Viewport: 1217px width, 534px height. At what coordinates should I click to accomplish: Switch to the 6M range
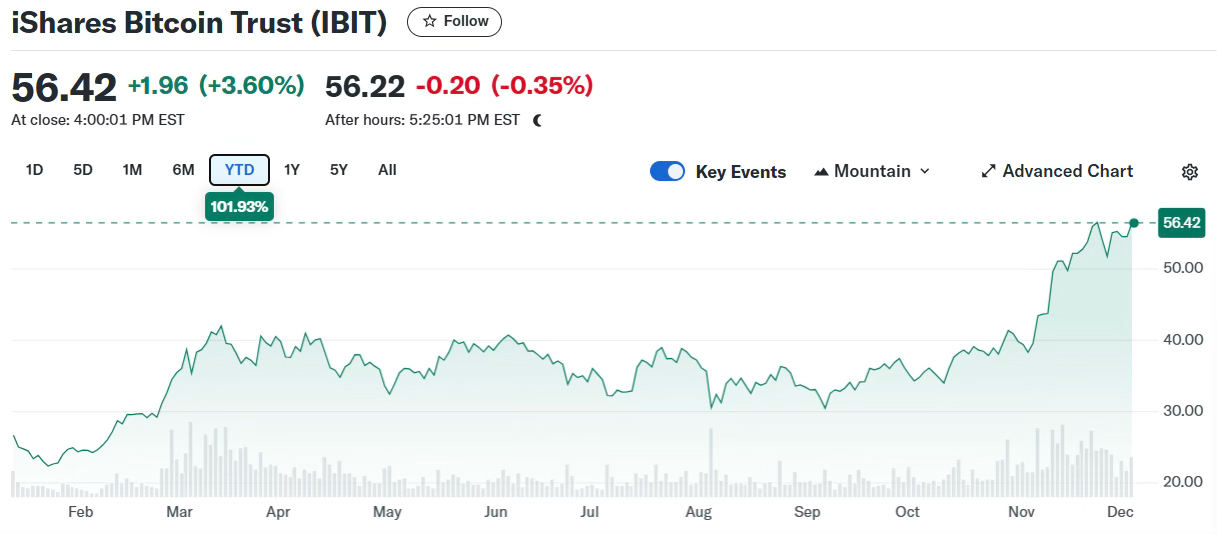183,170
